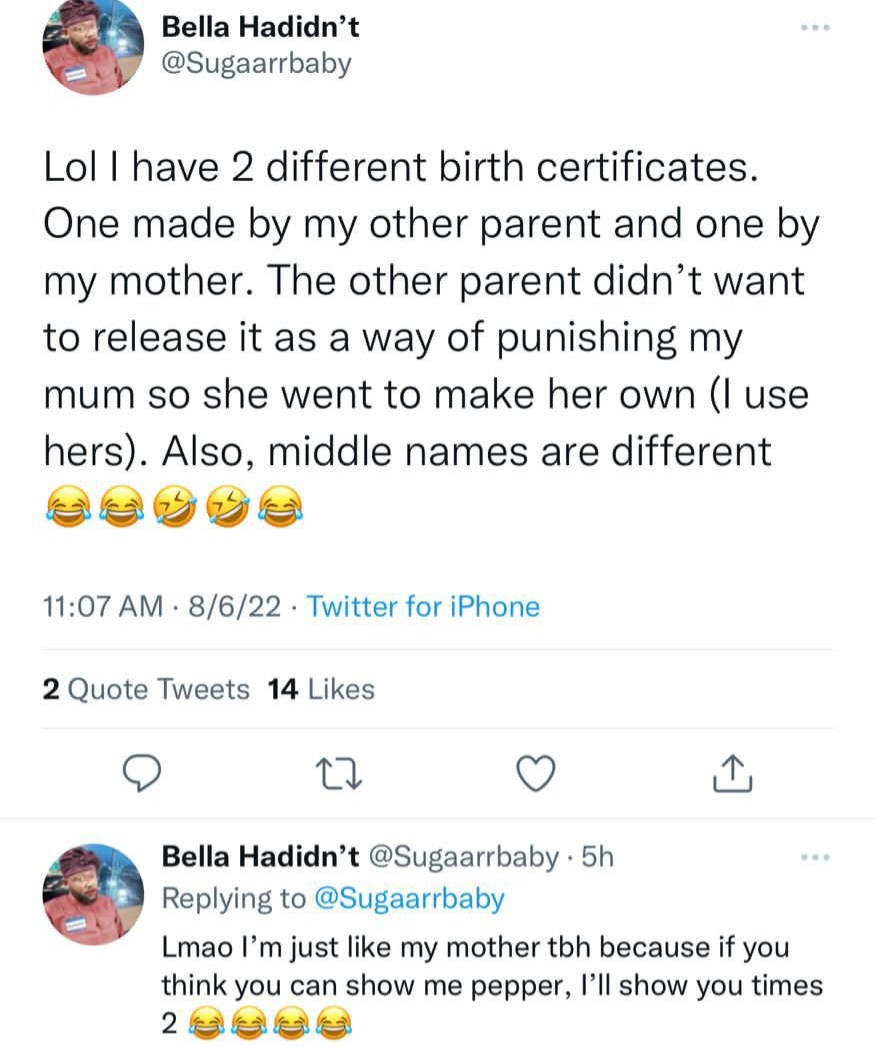Click the Replying to @Sugaarrbaby mention

pos(410,898)
